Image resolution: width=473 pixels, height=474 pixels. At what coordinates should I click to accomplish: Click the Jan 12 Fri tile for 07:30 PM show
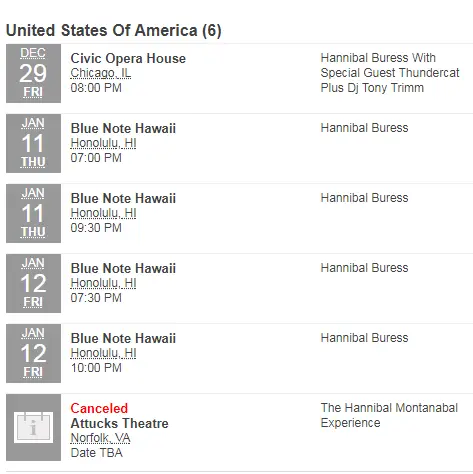tap(33, 283)
